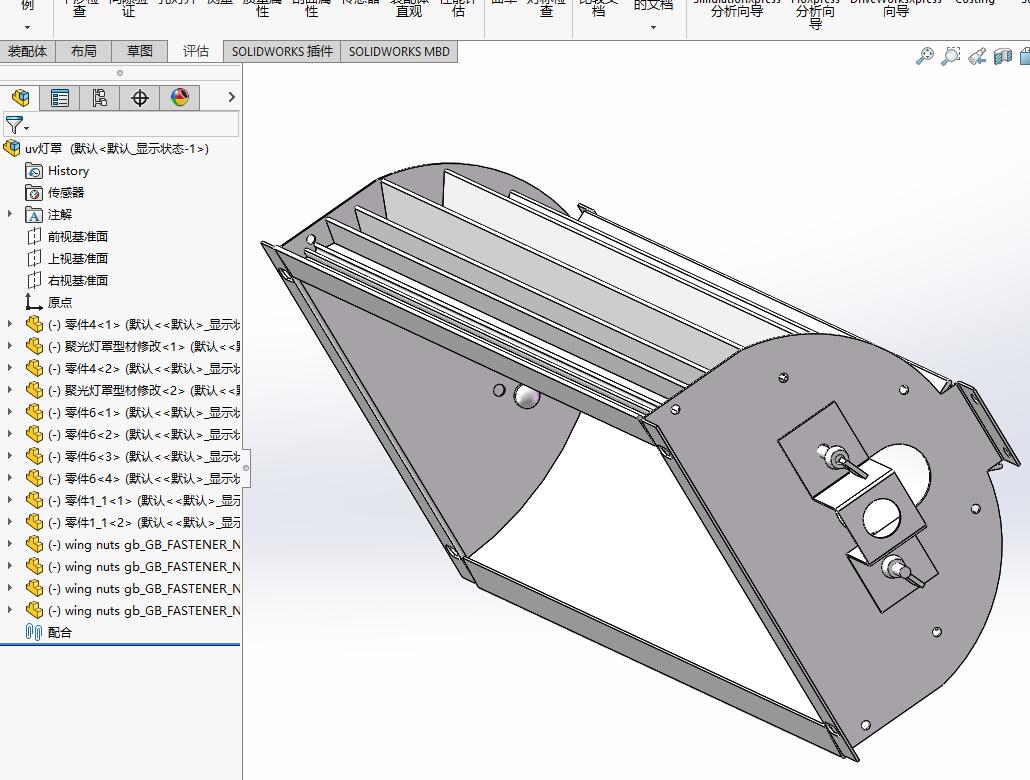Select the 配合 mates folder
Viewport: 1030px width, 780px height.
[x=49, y=632]
